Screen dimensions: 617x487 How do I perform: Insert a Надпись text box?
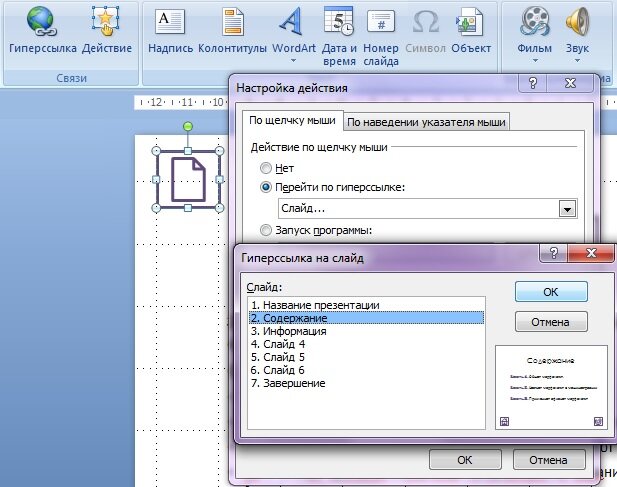tap(170, 31)
